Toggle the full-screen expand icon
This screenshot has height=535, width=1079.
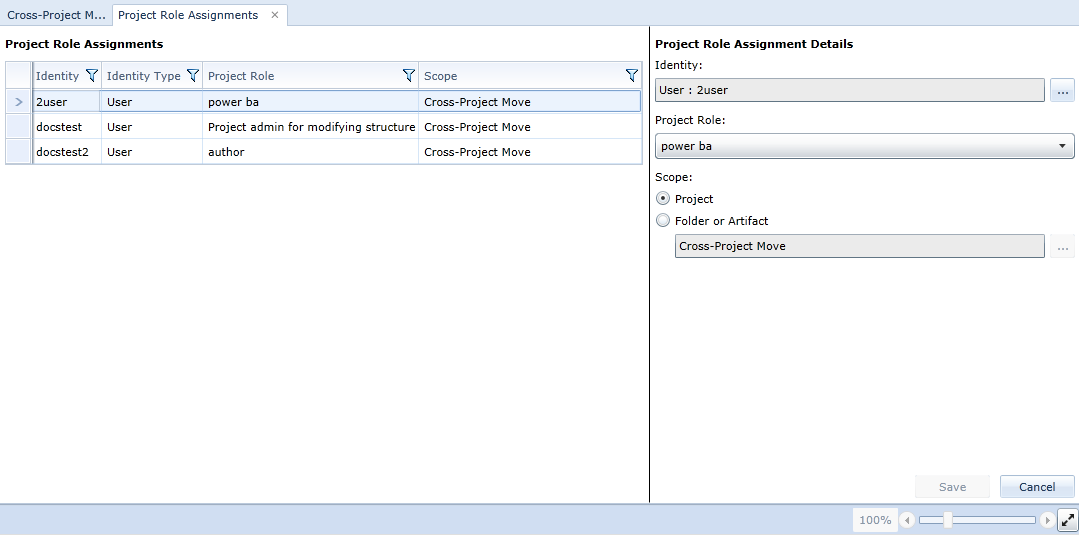[x=1067, y=520]
